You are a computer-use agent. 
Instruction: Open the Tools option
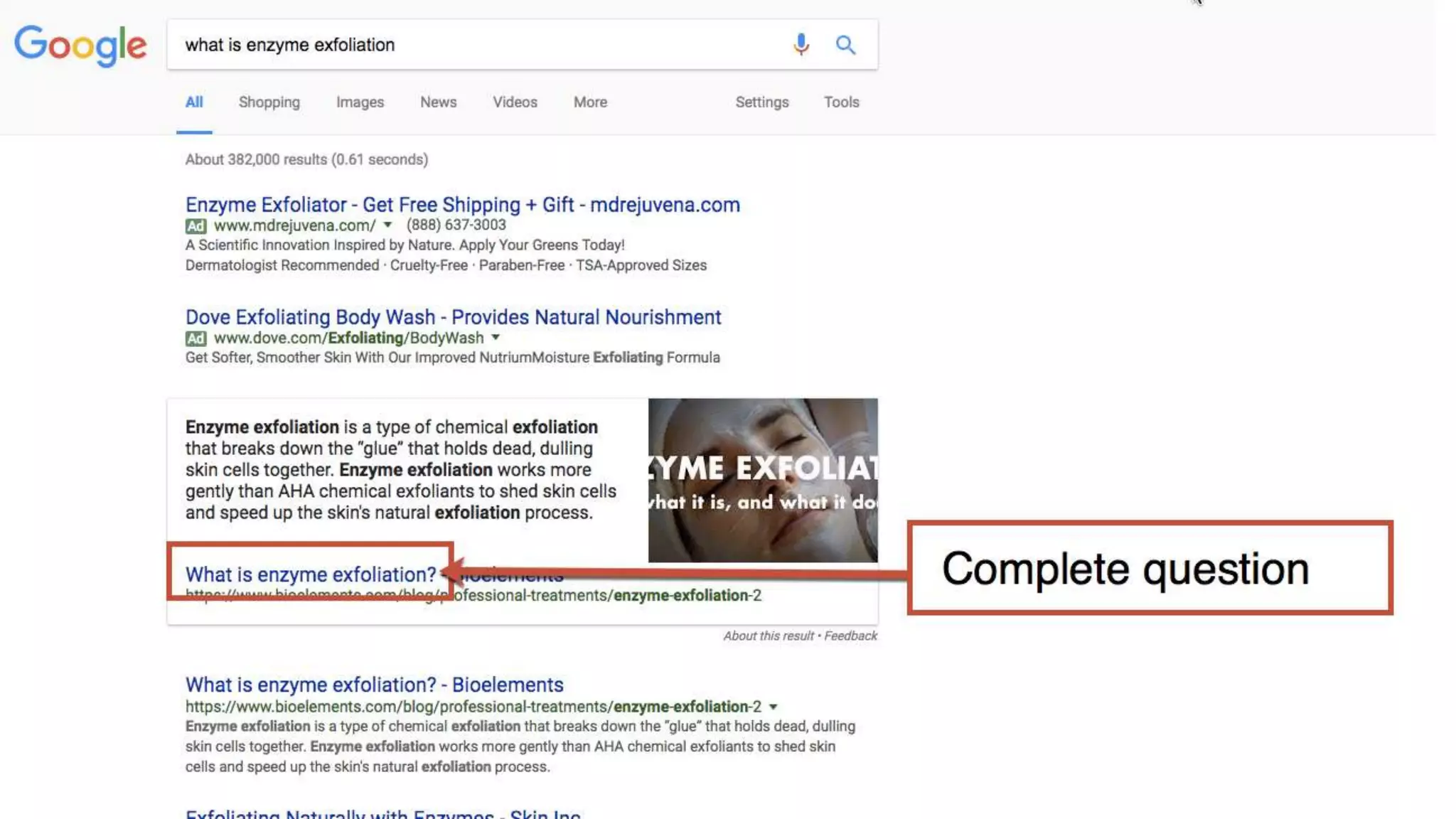pyautogui.click(x=841, y=102)
